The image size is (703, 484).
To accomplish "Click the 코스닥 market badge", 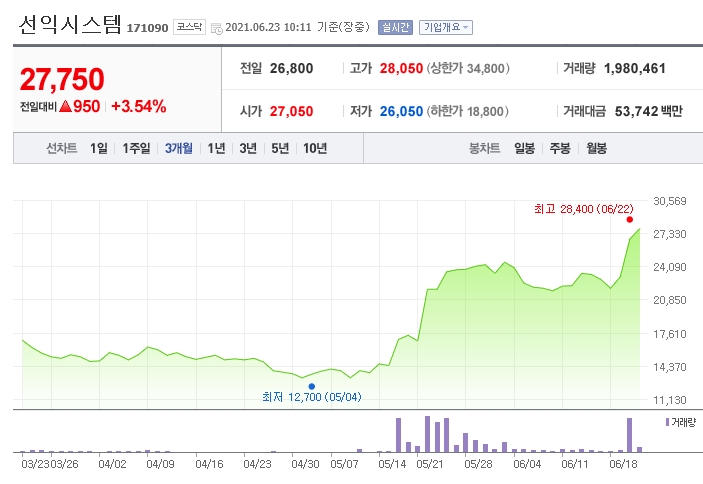I will [189, 27].
